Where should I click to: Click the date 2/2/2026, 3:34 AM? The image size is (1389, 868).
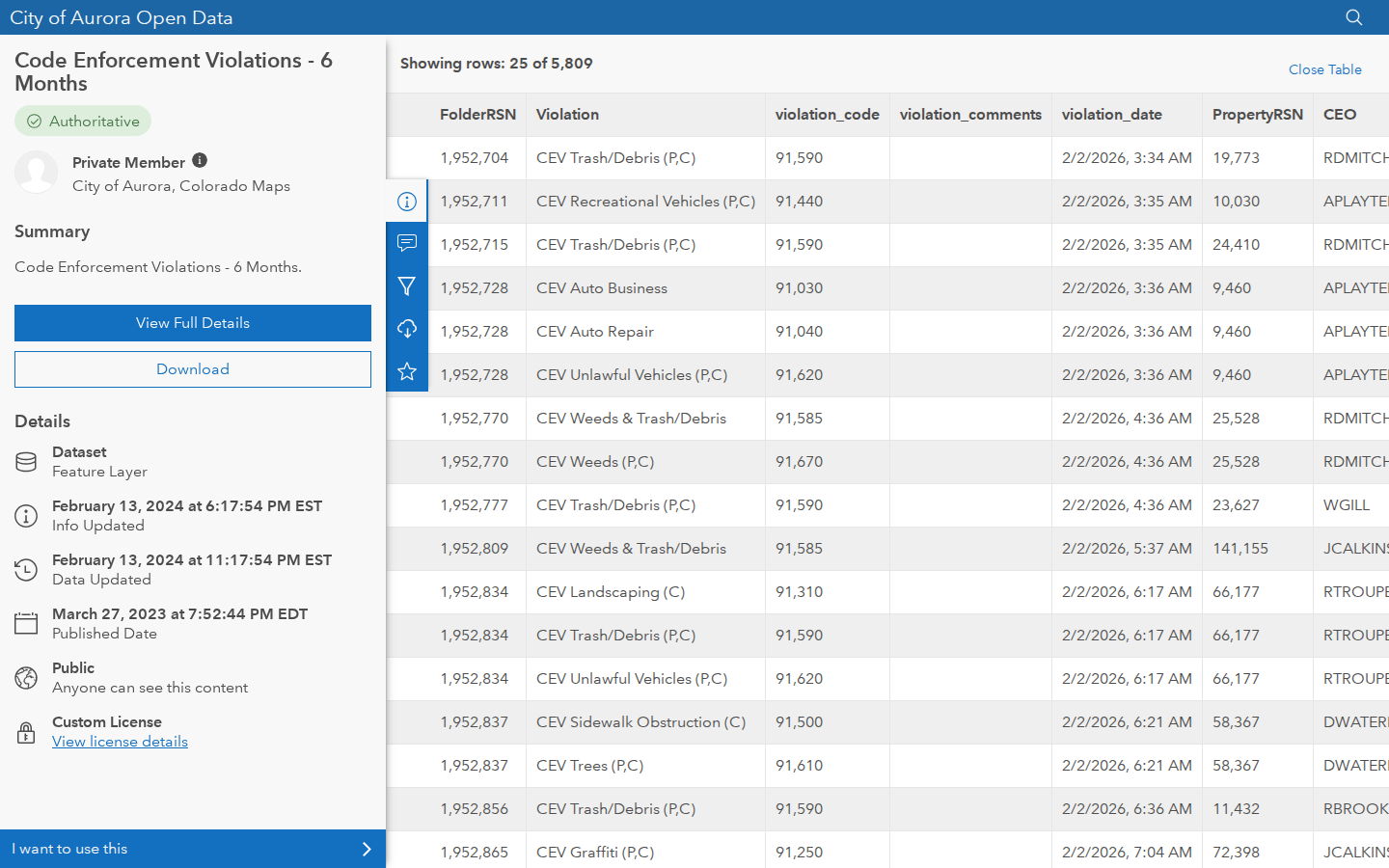[1127, 158]
